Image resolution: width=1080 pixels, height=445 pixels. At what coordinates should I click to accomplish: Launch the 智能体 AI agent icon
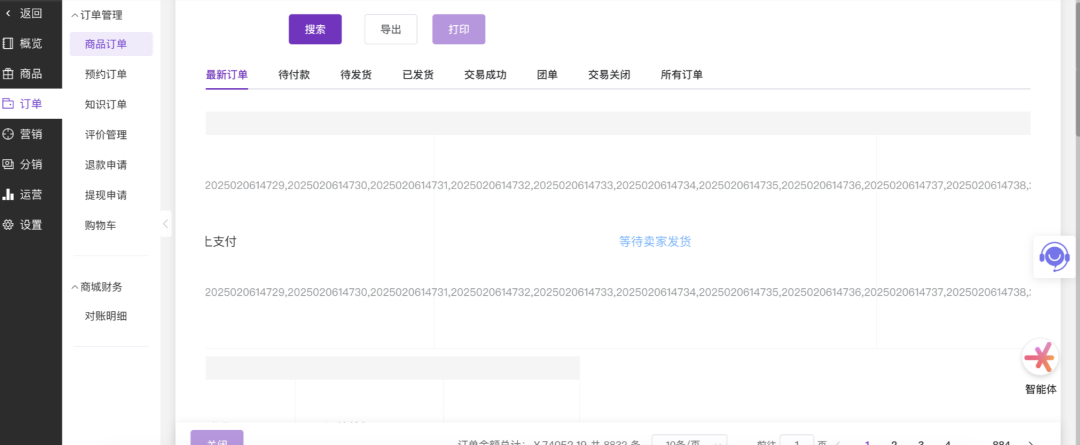[x=1040, y=357]
